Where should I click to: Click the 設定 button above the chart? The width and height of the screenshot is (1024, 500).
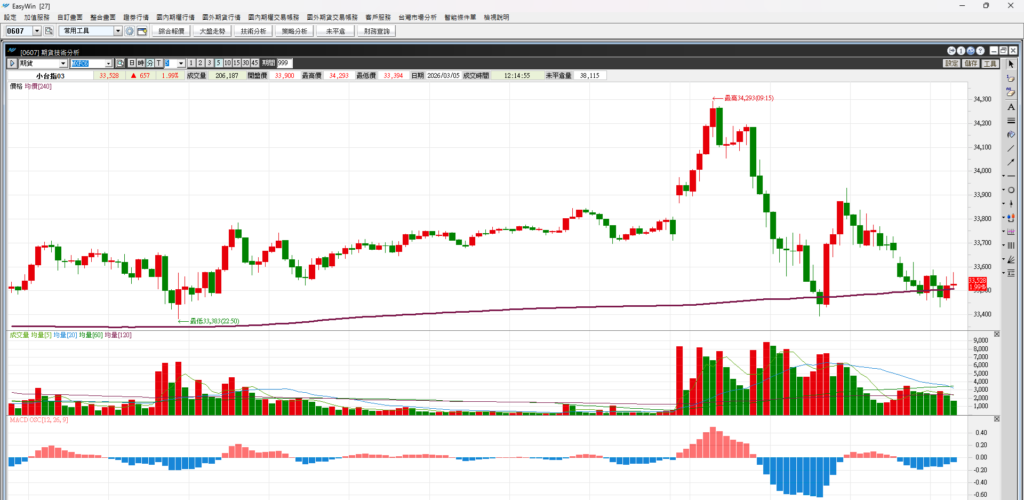pyautogui.click(x=951, y=63)
